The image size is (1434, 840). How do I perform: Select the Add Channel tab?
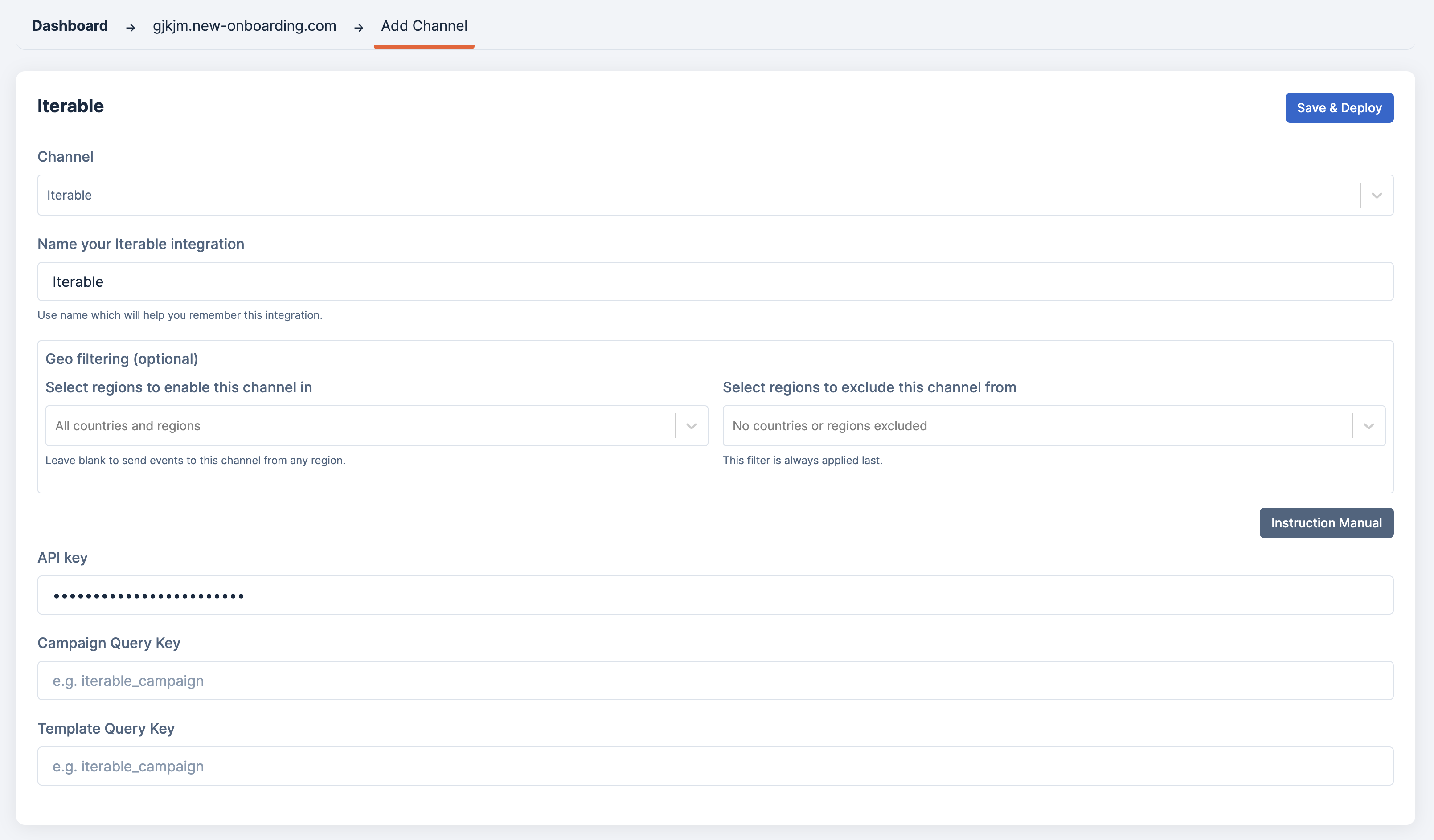424,25
